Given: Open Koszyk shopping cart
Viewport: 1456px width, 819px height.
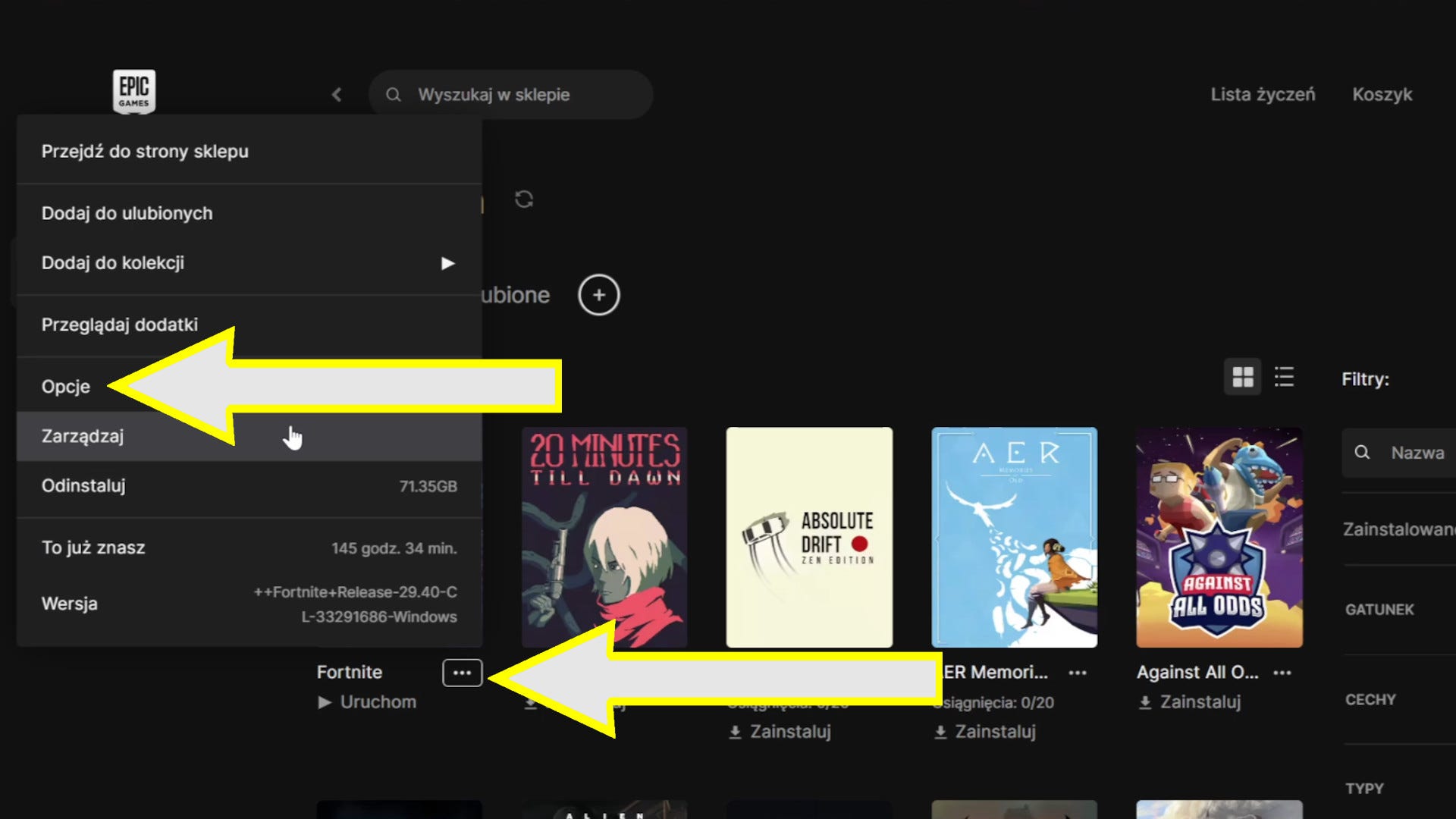Looking at the screenshot, I should [x=1382, y=95].
